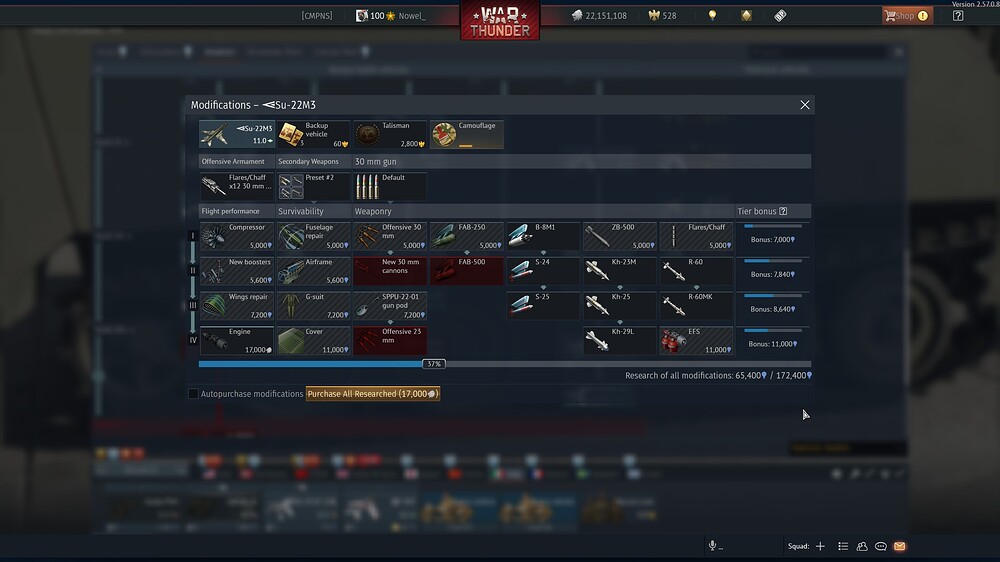This screenshot has height=562, width=1000.
Task: Click the modification research progress bar
Action: 504,364
